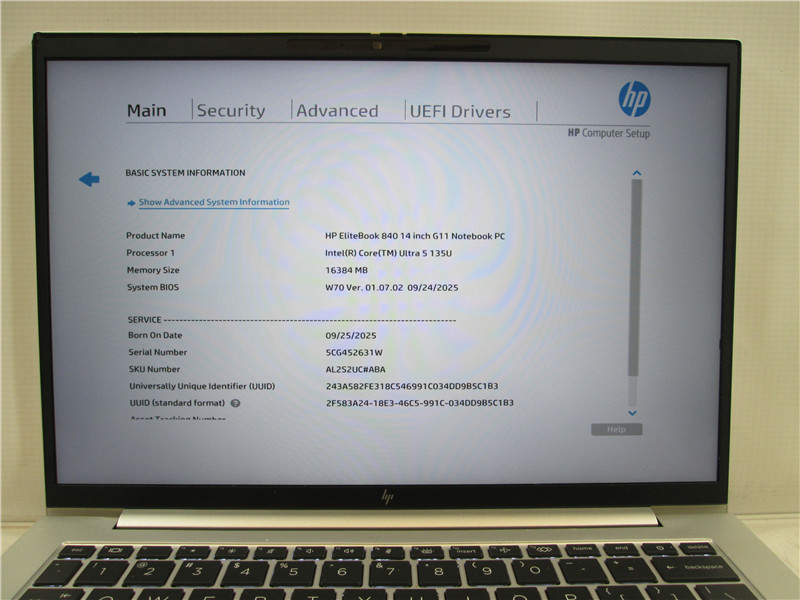Viewport: 800px width, 600px height.
Task: Select the 09/25/2025 born on date value
Action: coord(351,336)
